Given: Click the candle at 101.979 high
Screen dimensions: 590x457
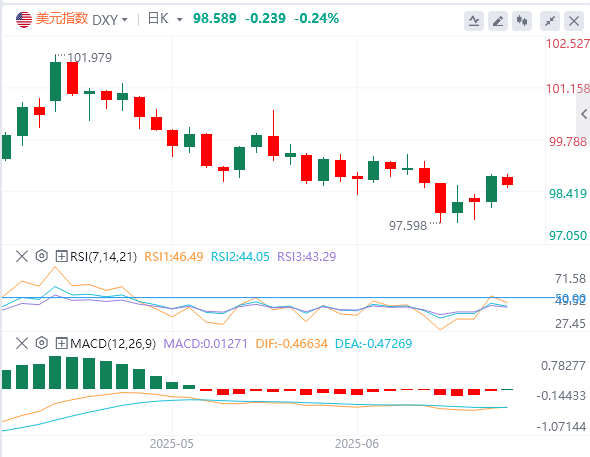Looking at the screenshot, I should pyautogui.click(x=55, y=82).
